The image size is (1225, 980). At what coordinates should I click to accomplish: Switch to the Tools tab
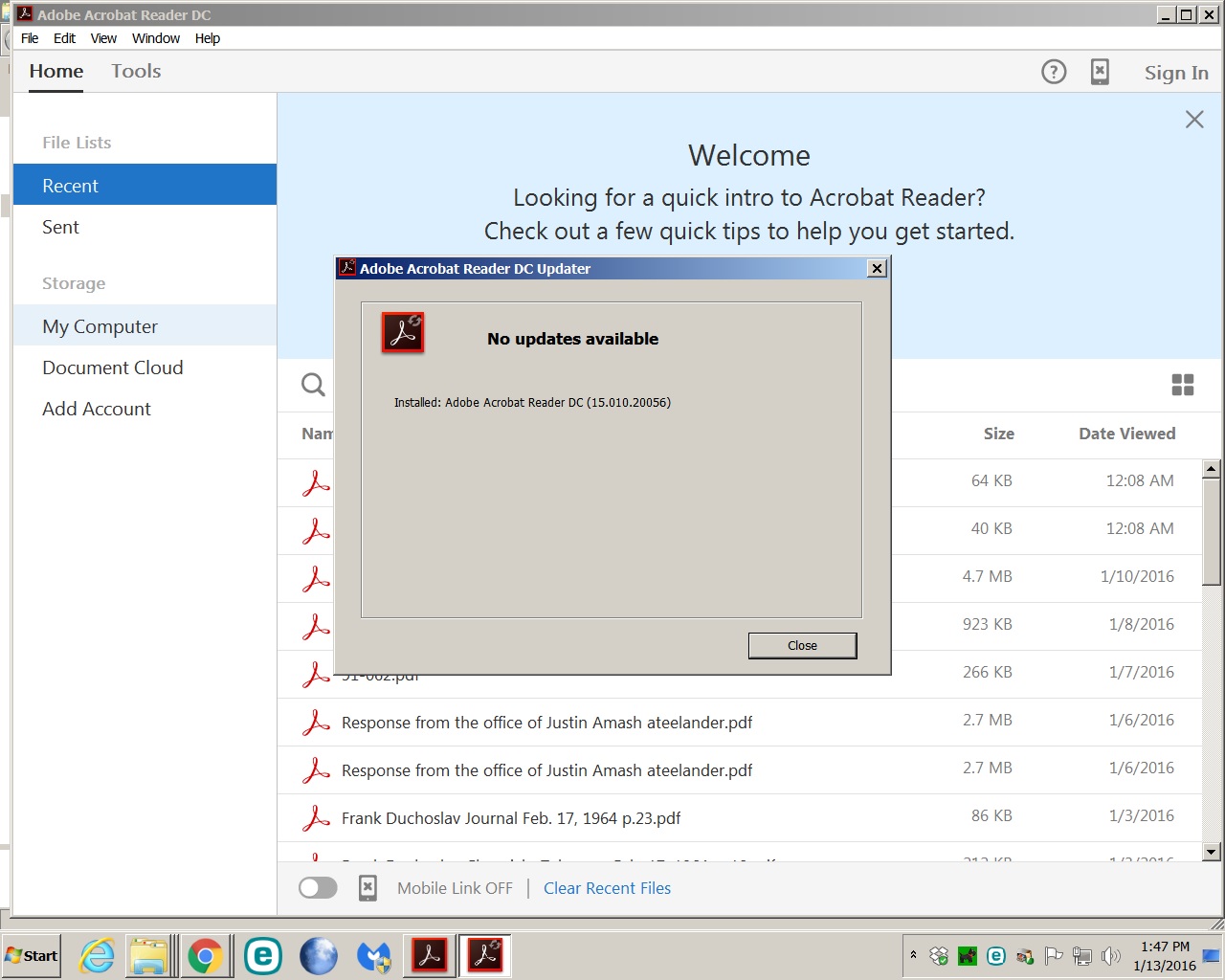click(136, 71)
